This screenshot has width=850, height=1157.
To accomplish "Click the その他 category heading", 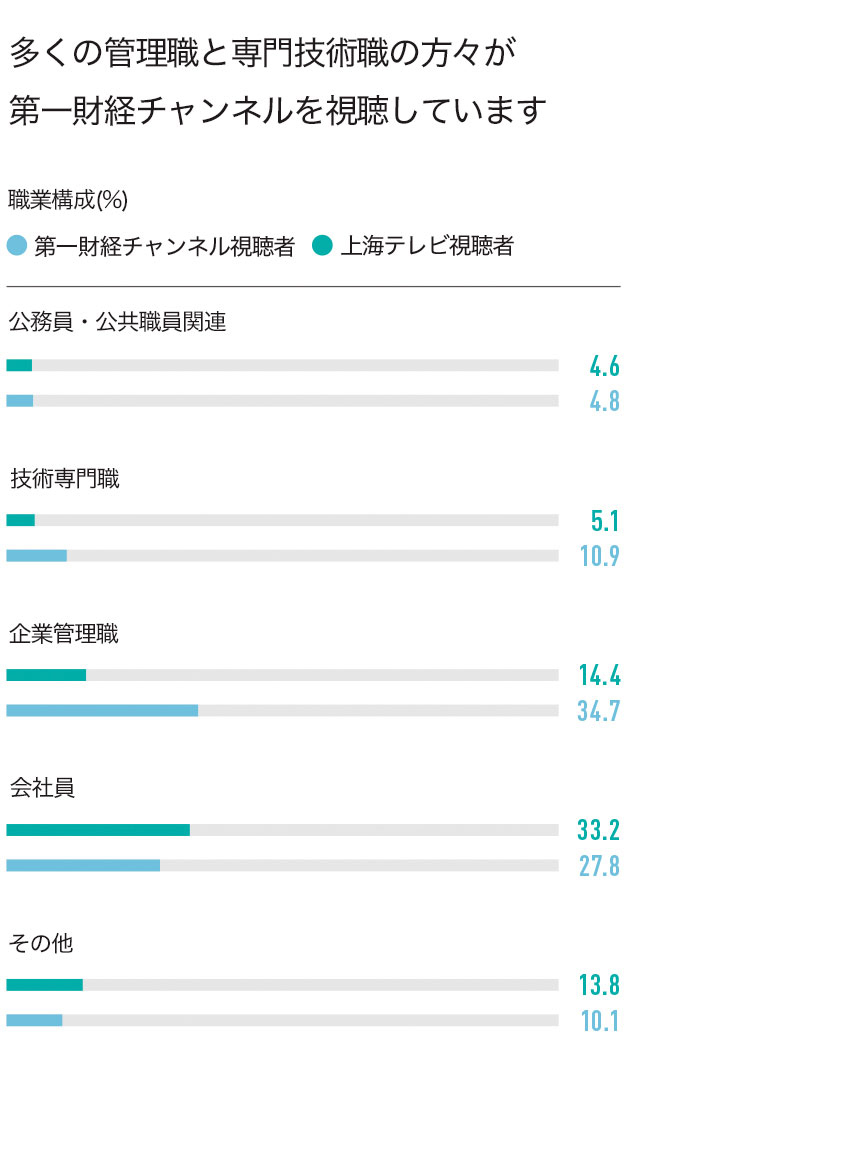I will [41, 943].
